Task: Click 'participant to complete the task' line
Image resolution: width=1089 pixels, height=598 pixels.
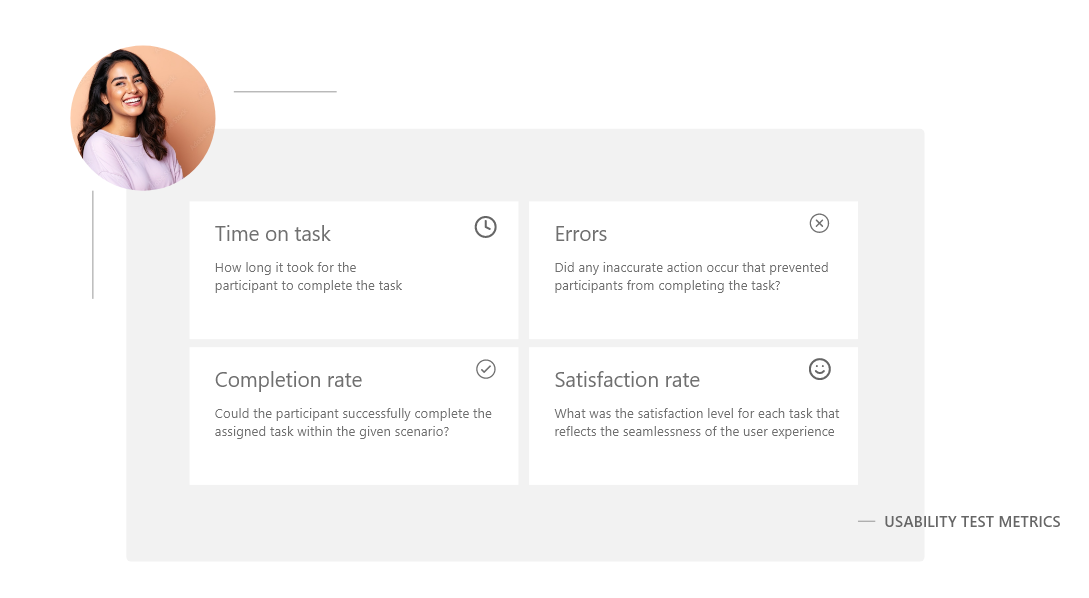Action: (x=308, y=285)
